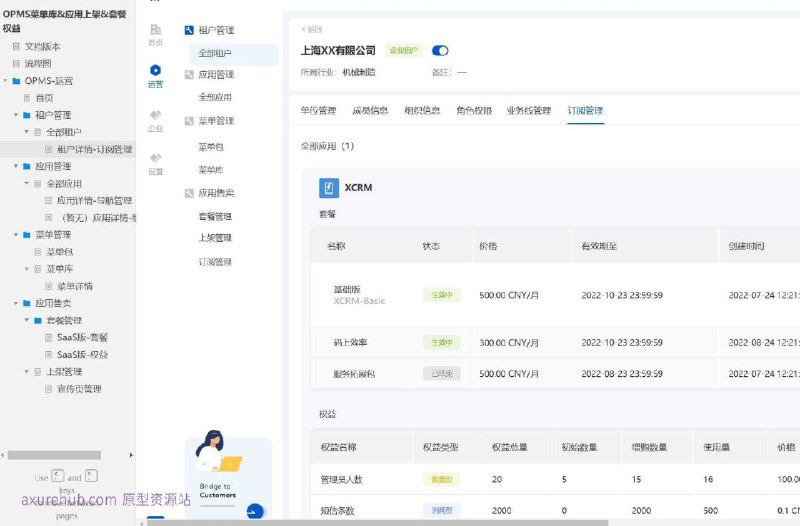Click the bottom horizontal page scrollbar
Image resolution: width=800 pixels, height=526 pixels.
(x=378, y=523)
